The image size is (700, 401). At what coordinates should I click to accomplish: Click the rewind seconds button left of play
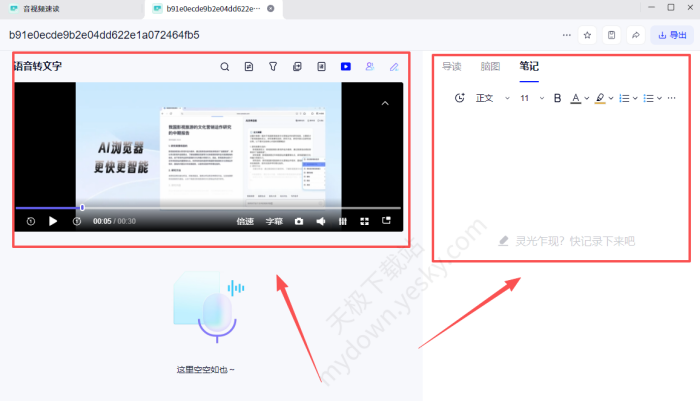point(30,221)
